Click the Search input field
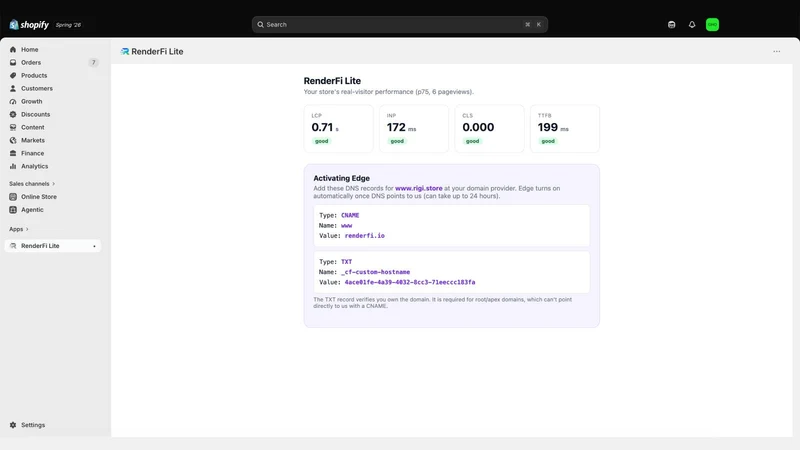 click(399, 24)
